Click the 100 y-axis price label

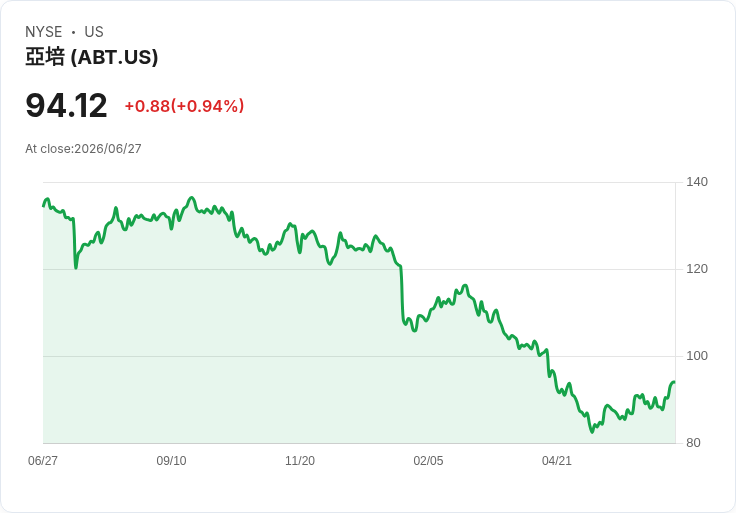pos(697,356)
